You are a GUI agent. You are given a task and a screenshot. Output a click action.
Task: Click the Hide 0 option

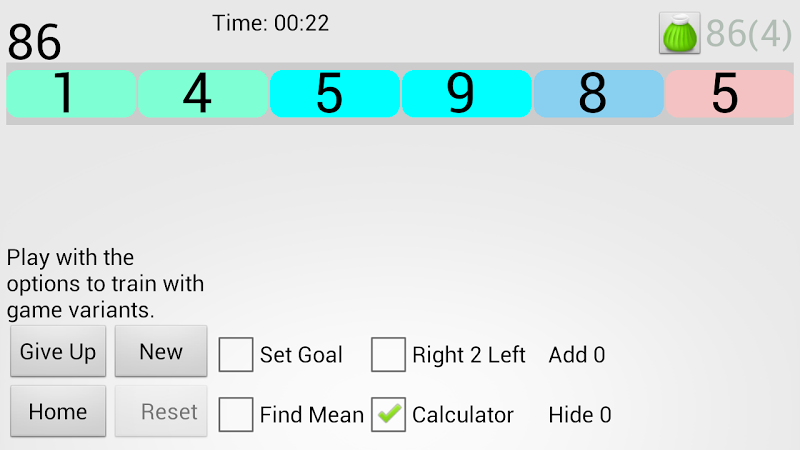(580, 415)
